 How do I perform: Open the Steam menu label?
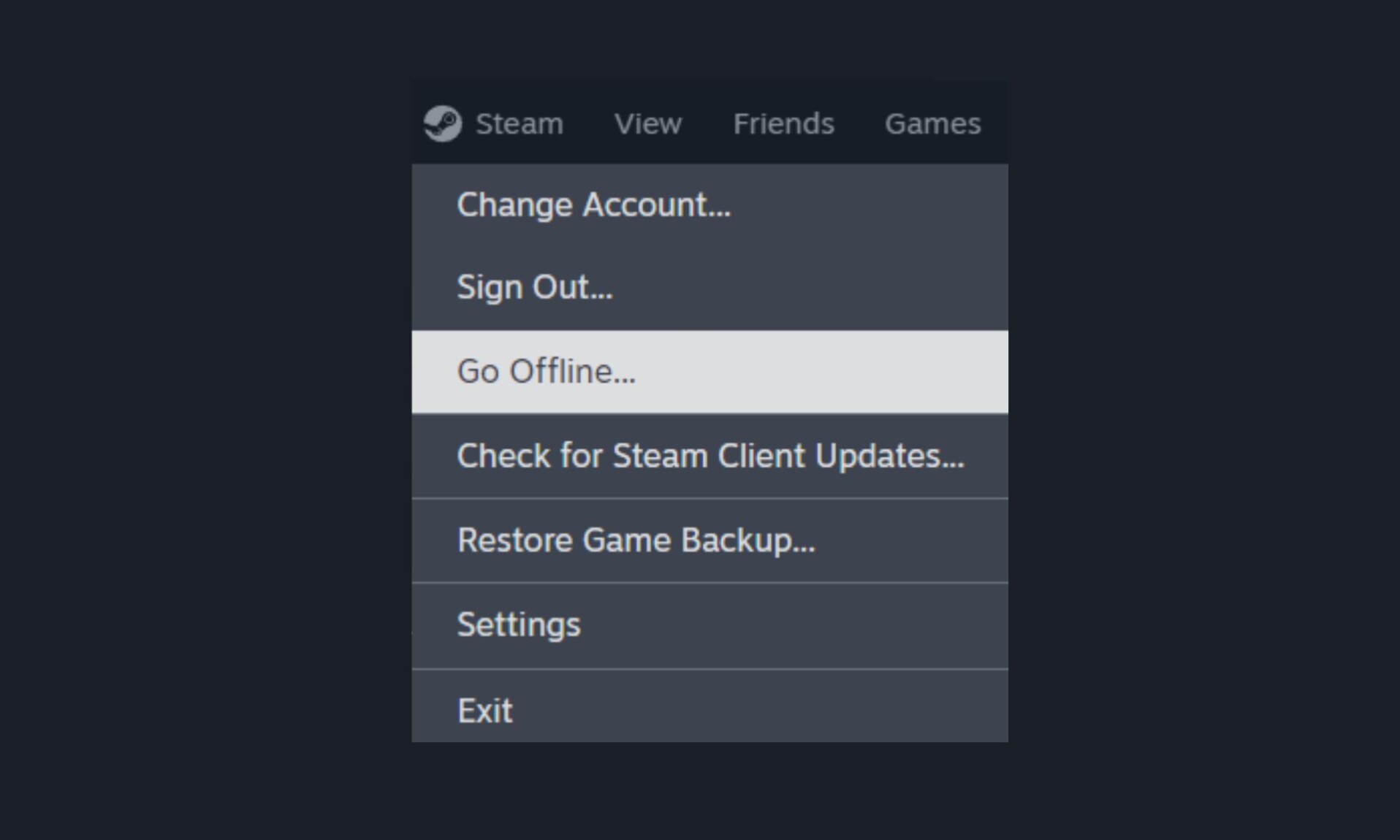pyautogui.click(x=520, y=123)
